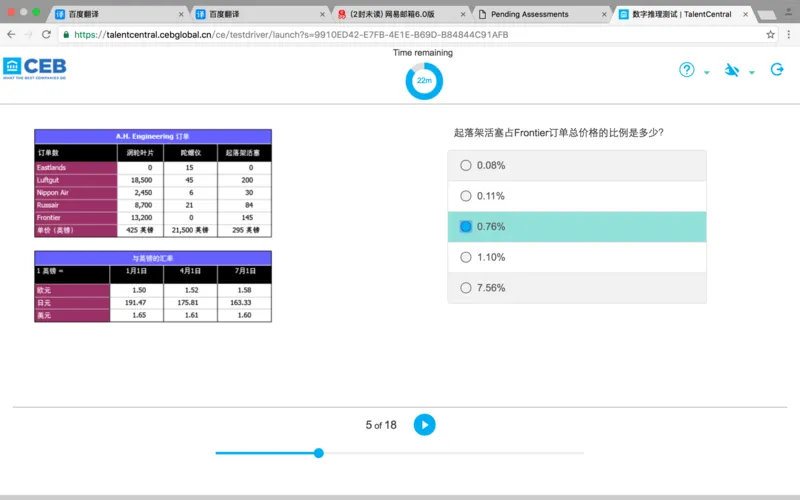Click the 18,500 cell in Luftgut row

[141, 180]
